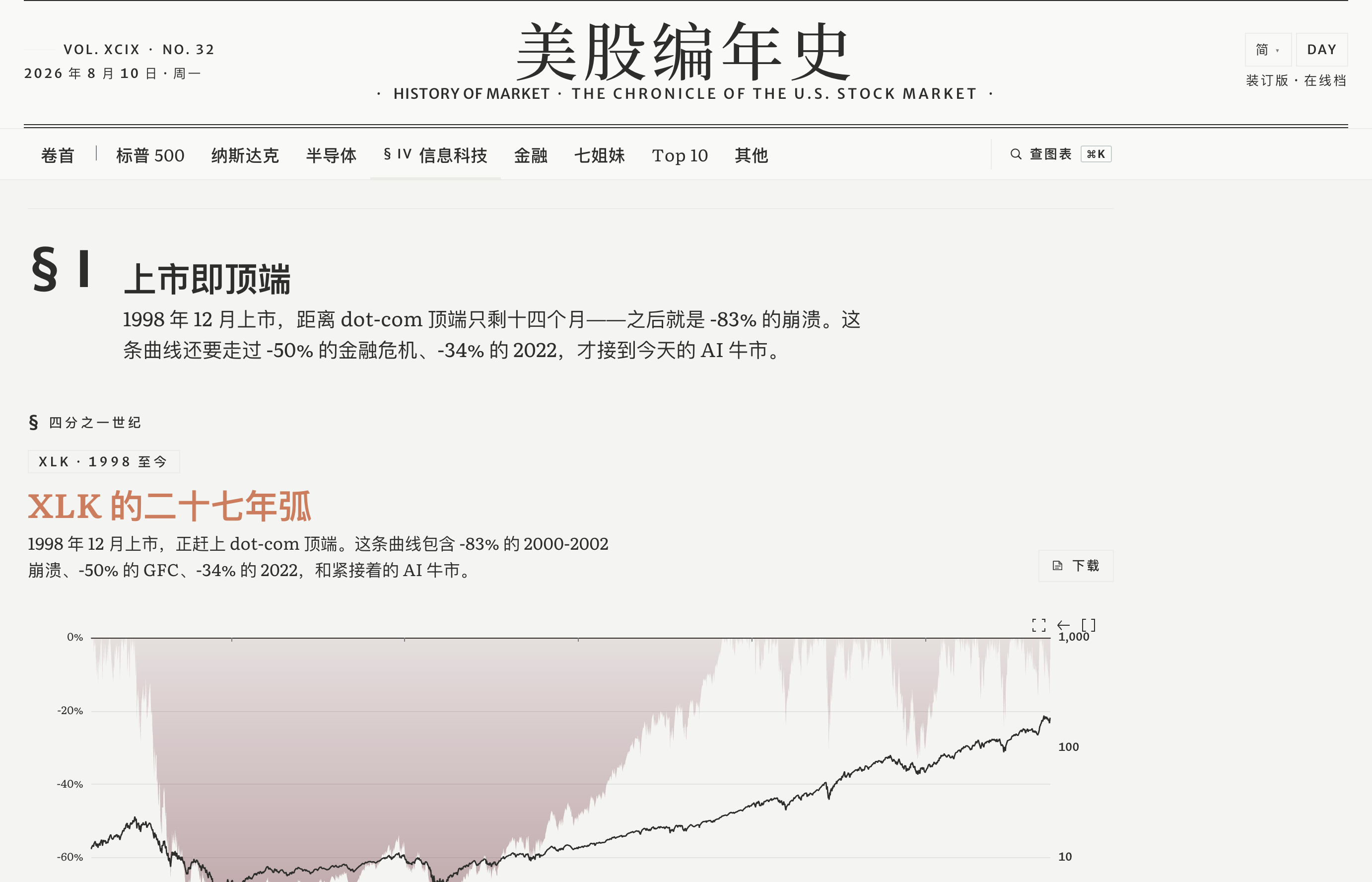Click the 装订版 · 在线档 link
The height and width of the screenshot is (882, 1372).
click(x=1296, y=80)
